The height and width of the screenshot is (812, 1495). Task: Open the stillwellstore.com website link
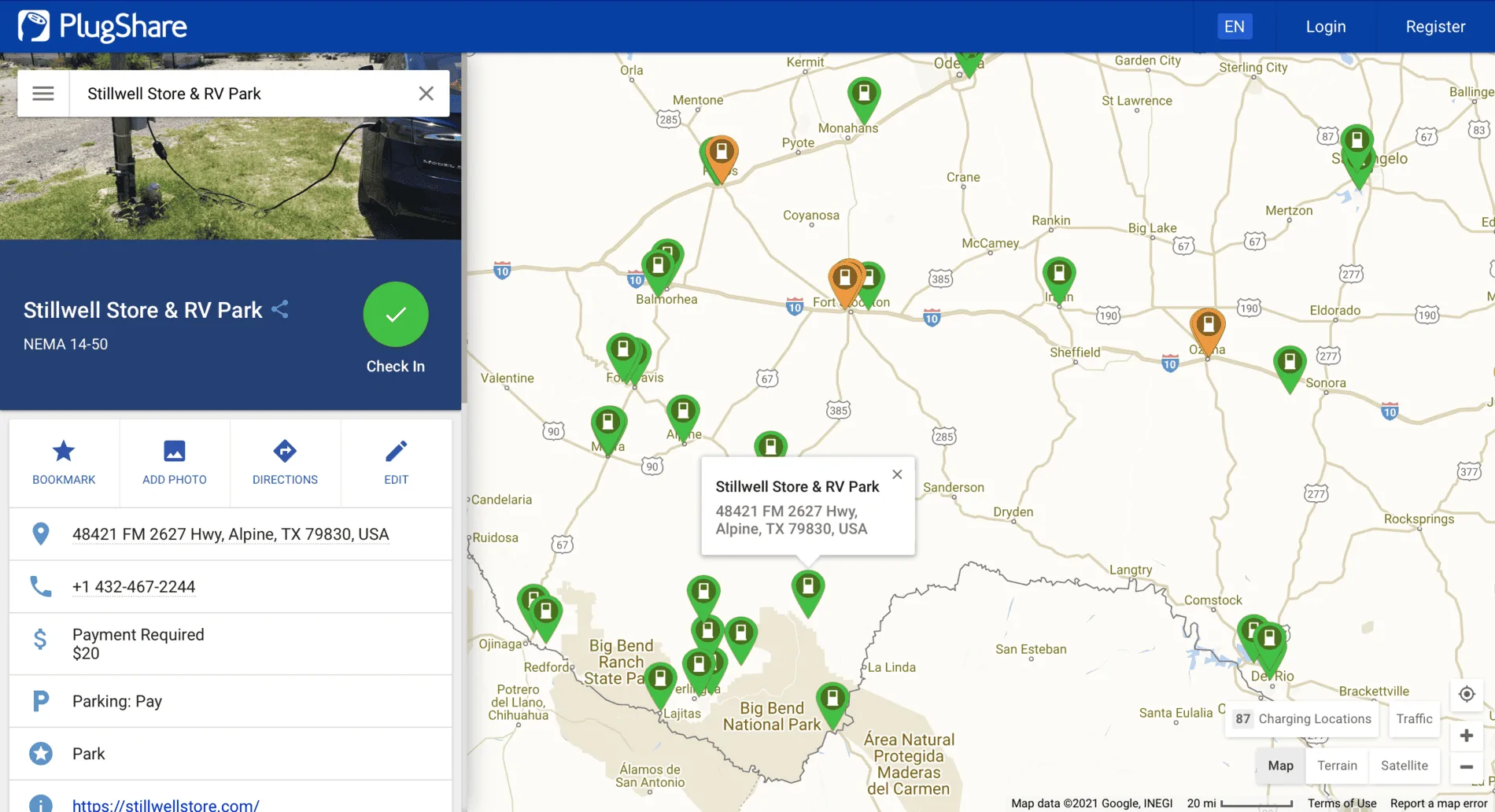[x=166, y=804]
